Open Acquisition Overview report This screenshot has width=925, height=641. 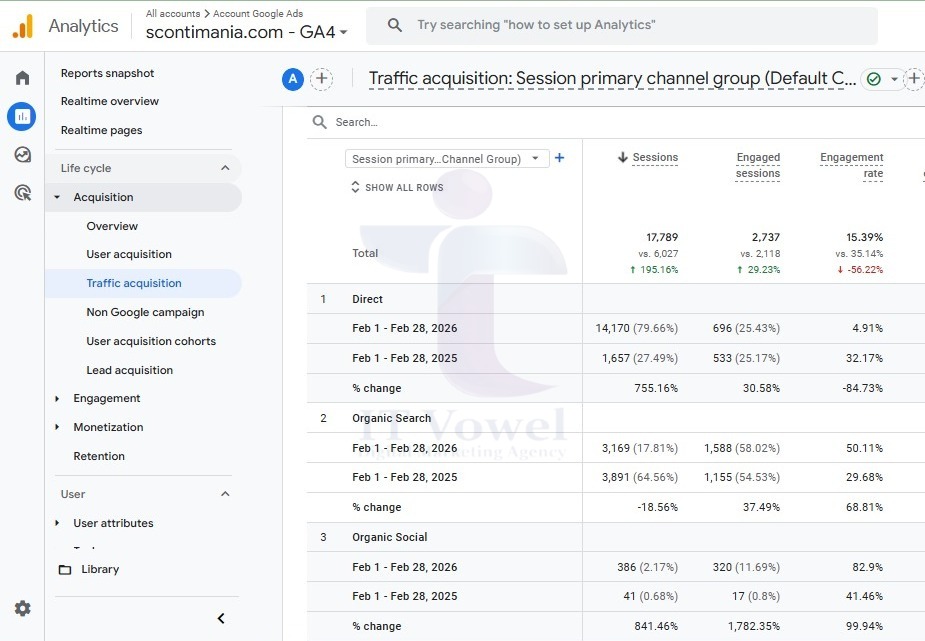coord(112,226)
